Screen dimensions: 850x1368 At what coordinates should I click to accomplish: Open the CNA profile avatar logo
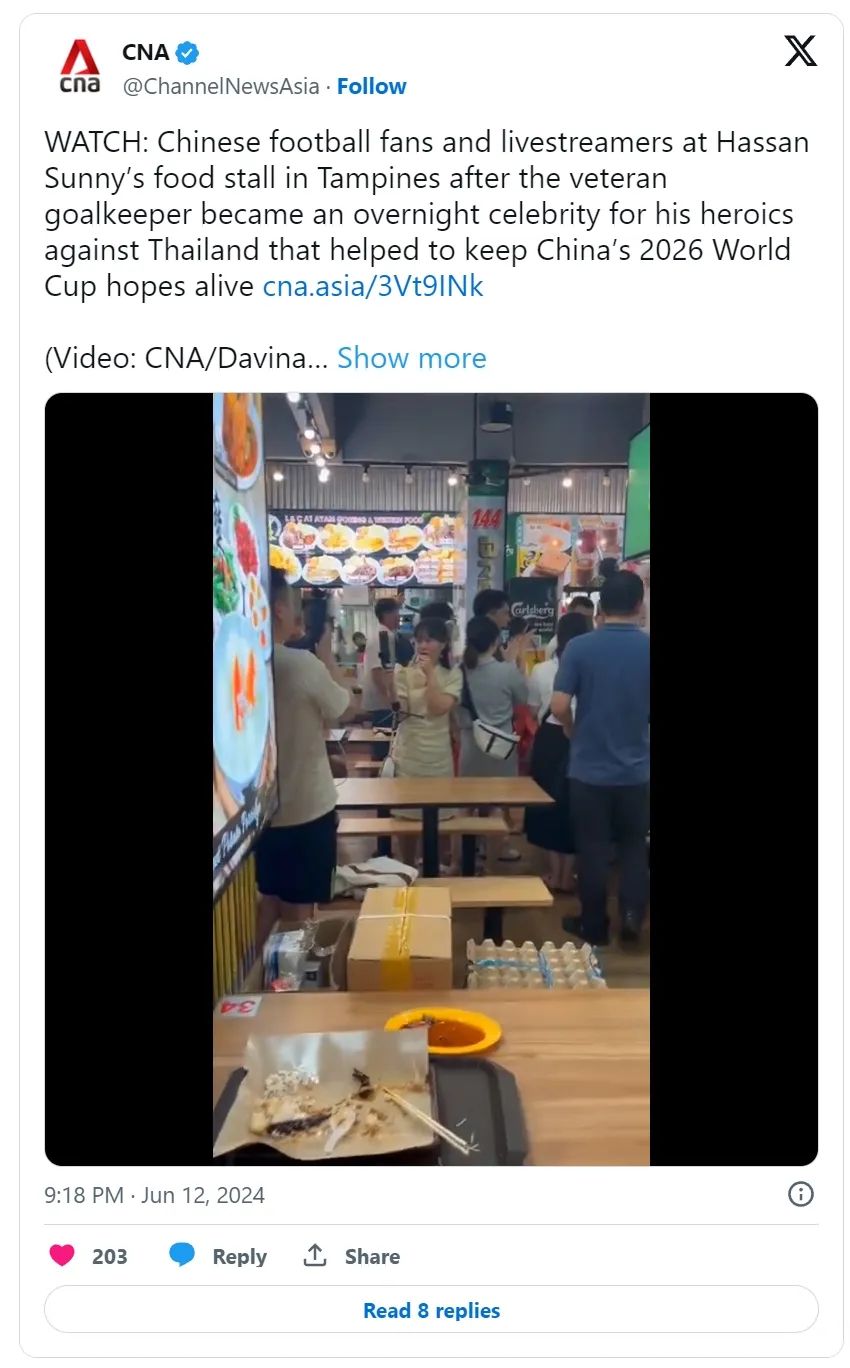tap(80, 68)
